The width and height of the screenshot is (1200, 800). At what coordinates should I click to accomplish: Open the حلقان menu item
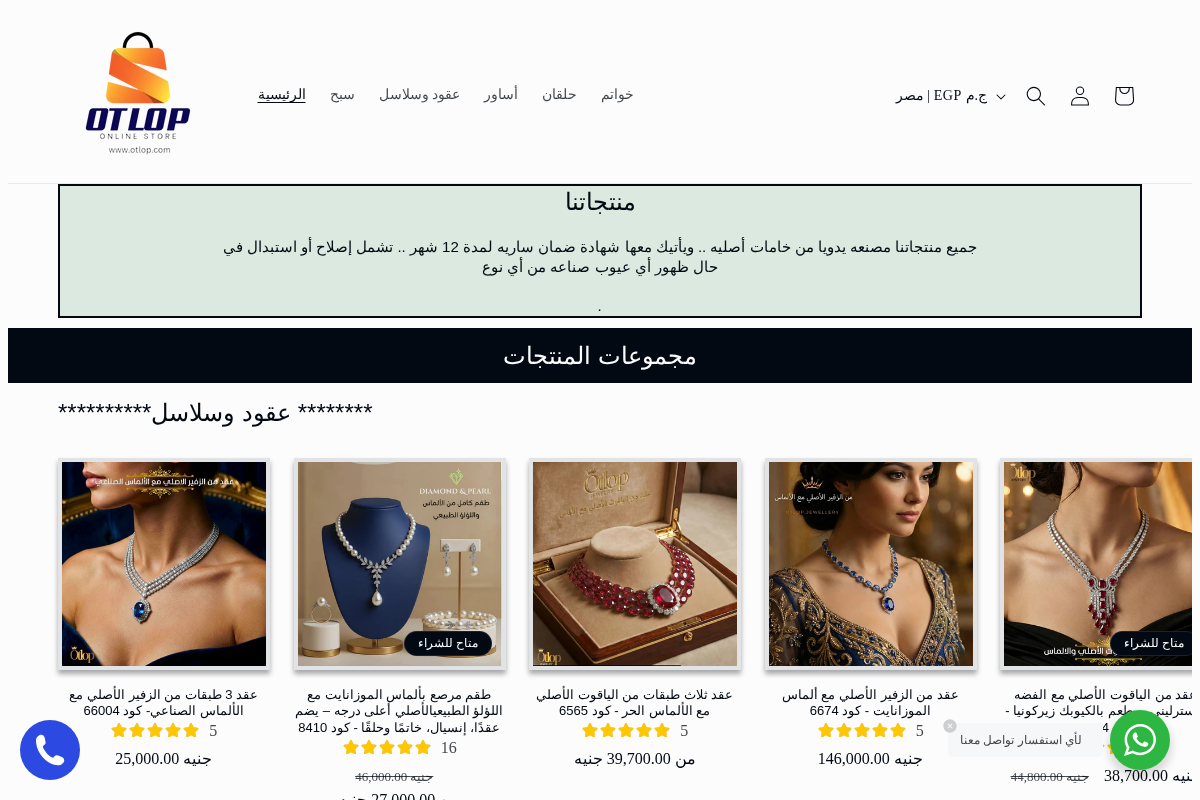(559, 95)
